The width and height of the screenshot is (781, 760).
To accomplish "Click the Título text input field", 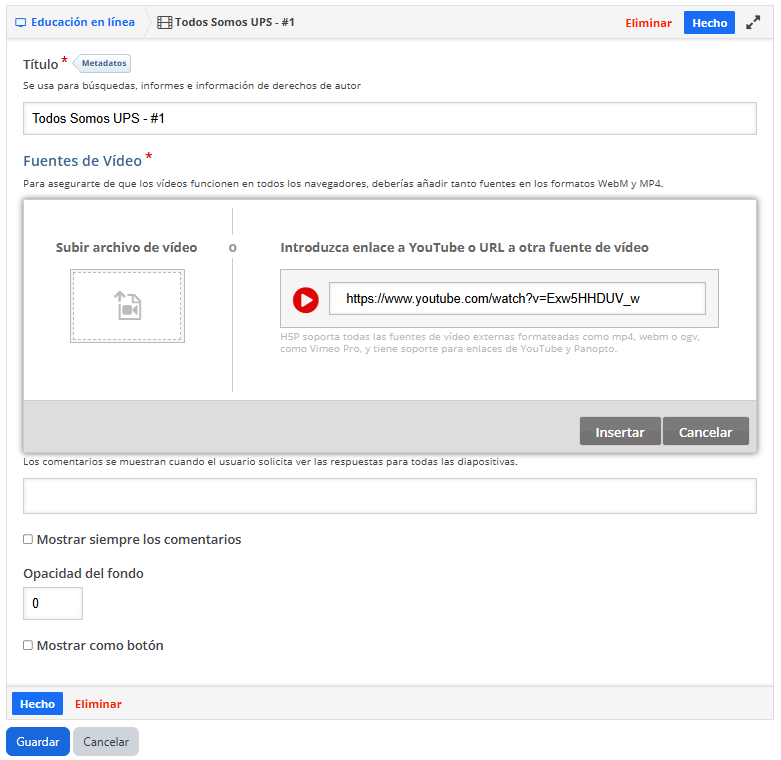I will pos(389,118).
